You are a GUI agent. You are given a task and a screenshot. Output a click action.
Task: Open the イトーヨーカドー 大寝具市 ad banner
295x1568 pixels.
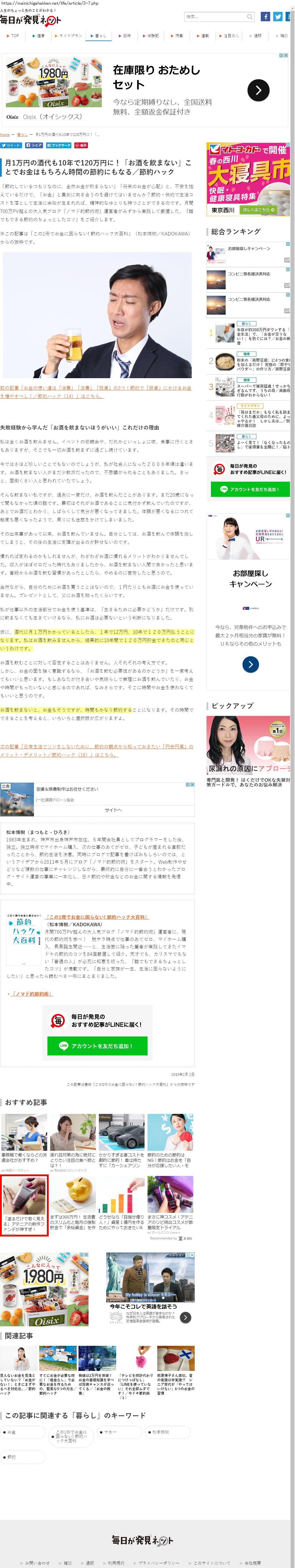(248, 179)
